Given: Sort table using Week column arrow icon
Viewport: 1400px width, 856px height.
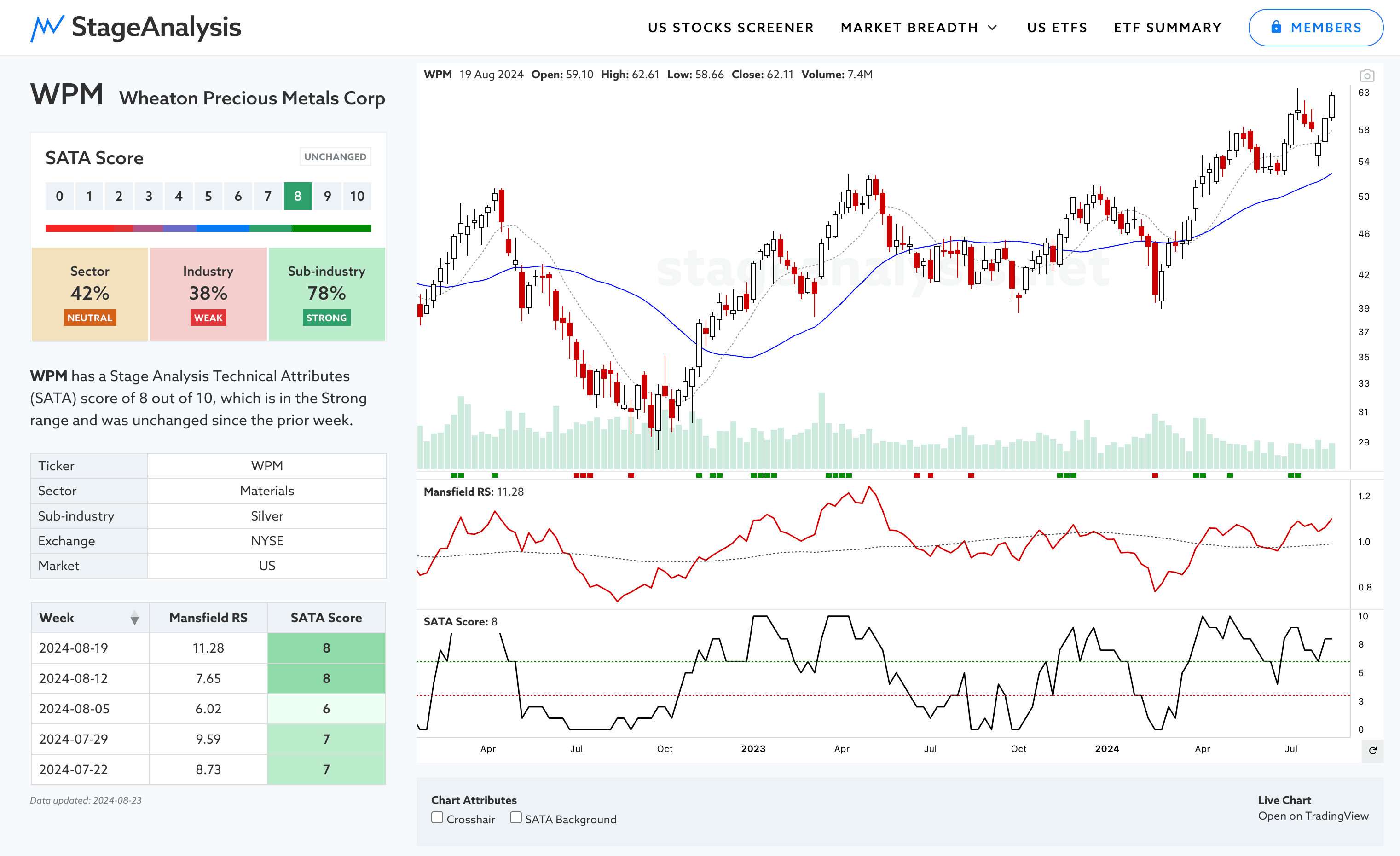Looking at the screenshot, I should [x=135, y=618].
